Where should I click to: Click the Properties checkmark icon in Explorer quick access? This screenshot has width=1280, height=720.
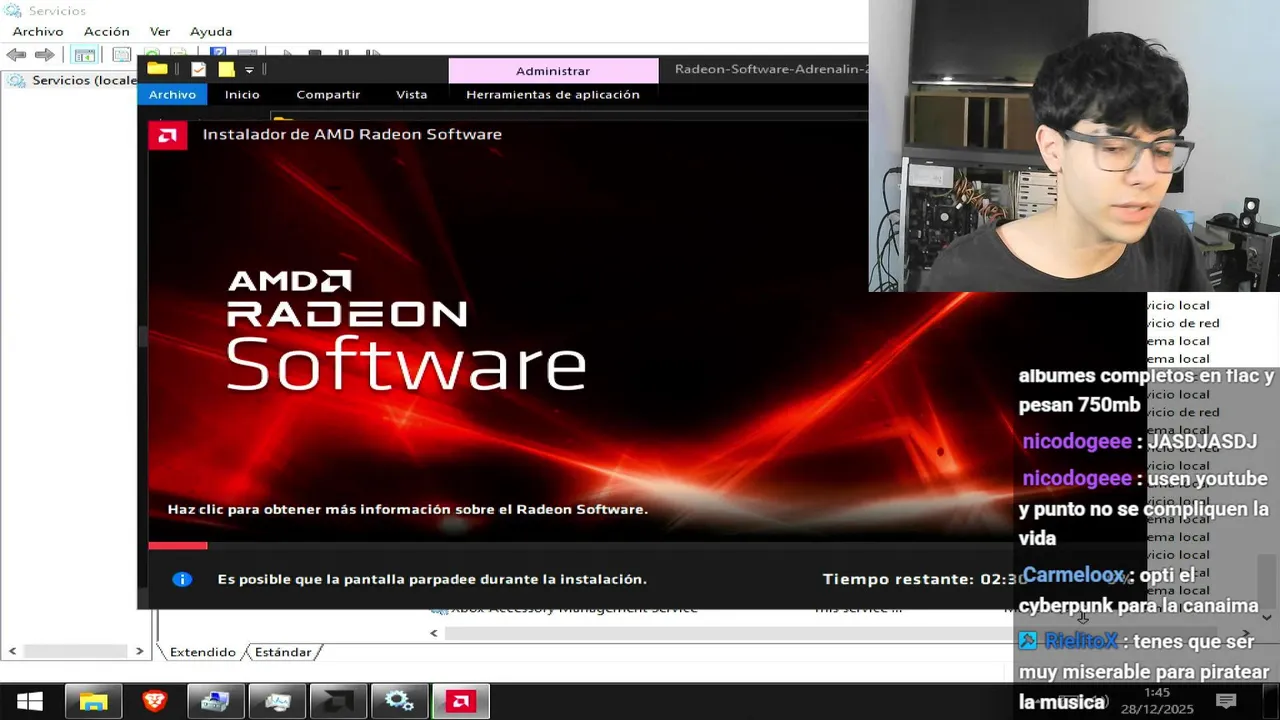tap(198, 69)
